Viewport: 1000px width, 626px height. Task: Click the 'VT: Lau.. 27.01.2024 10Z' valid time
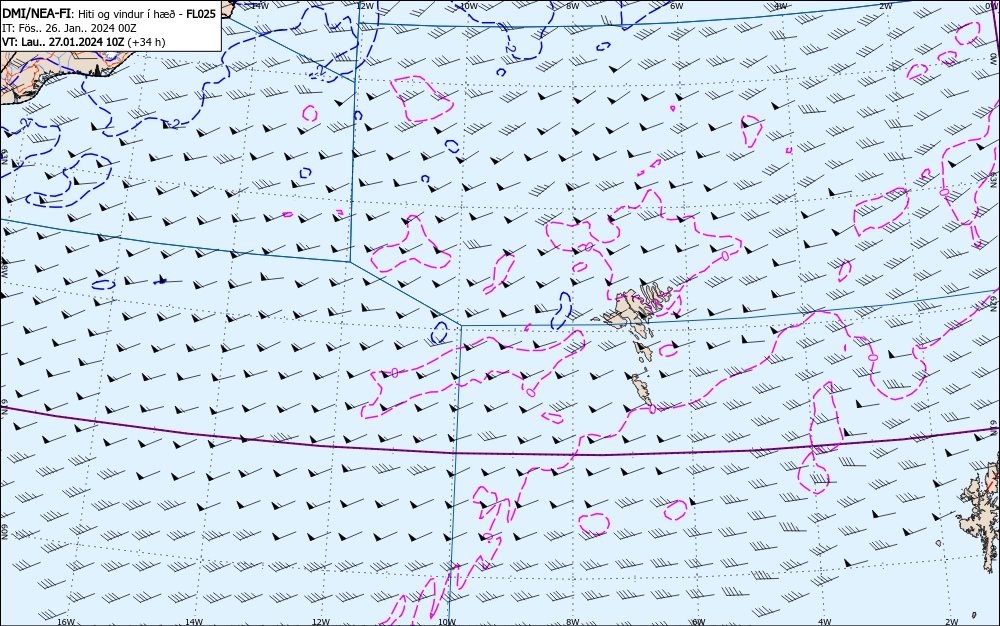click(x=63, y=42)
